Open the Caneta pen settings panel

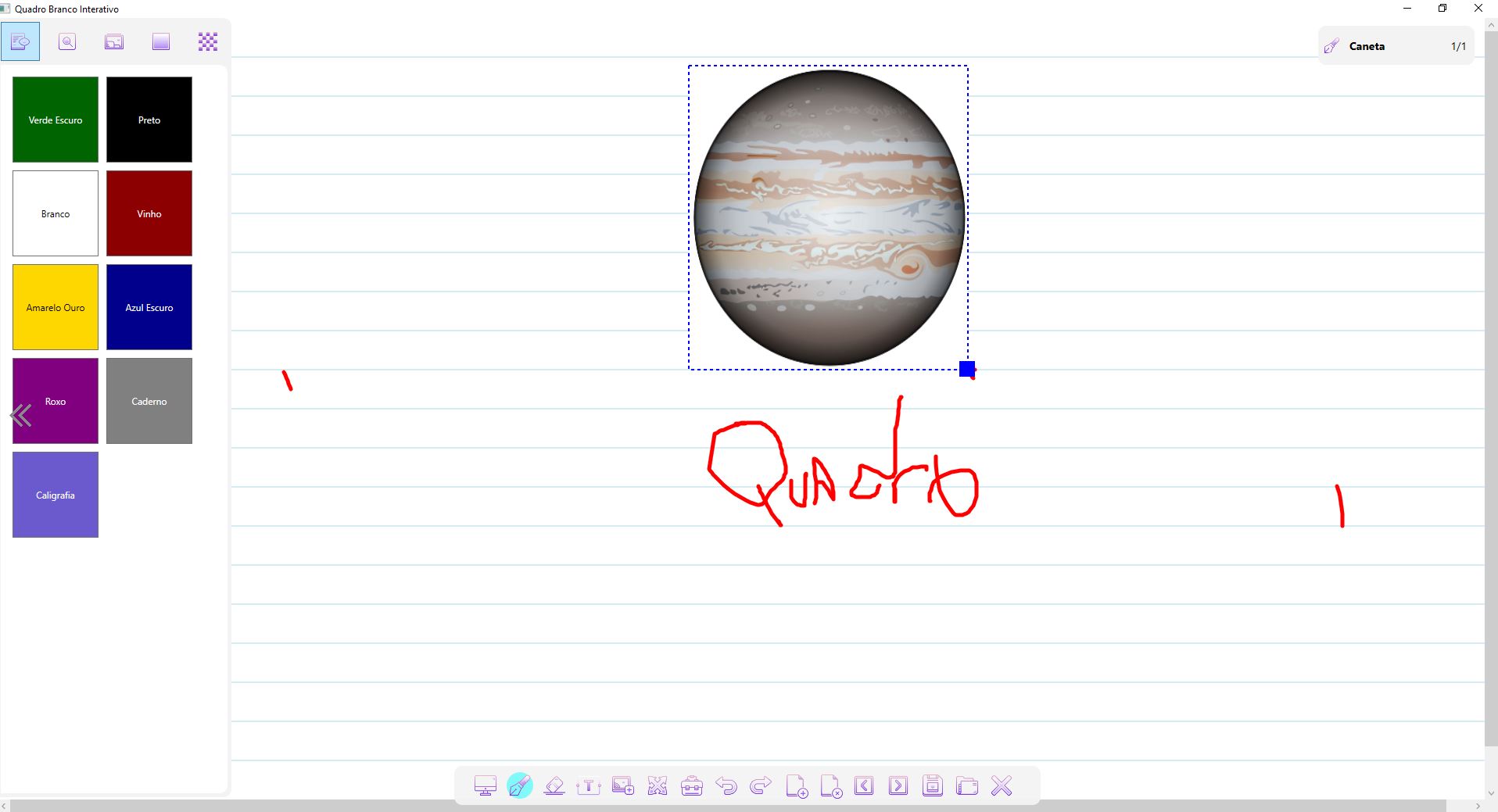coord(1395,45)
